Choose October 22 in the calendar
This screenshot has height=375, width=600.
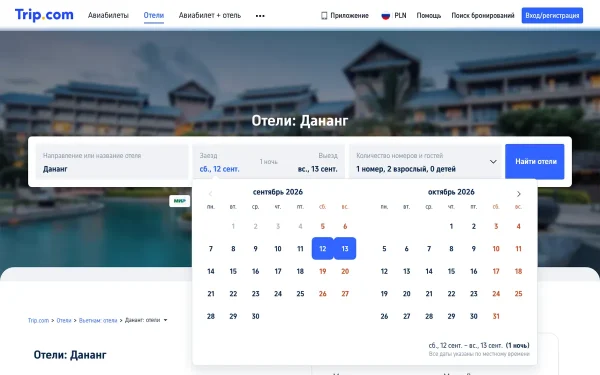(x=451, y=293)
